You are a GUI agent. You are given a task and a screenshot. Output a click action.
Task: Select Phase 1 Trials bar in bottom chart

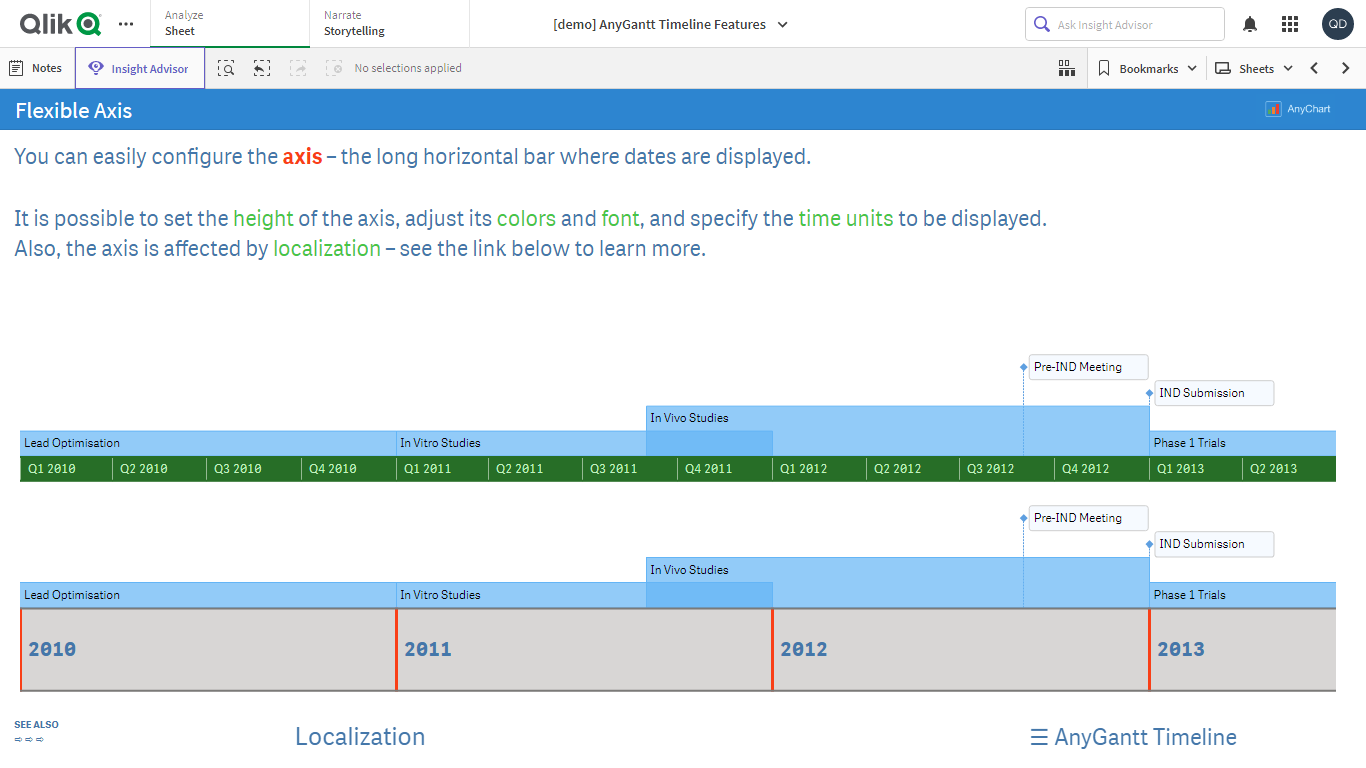(x=1243, y=595)
